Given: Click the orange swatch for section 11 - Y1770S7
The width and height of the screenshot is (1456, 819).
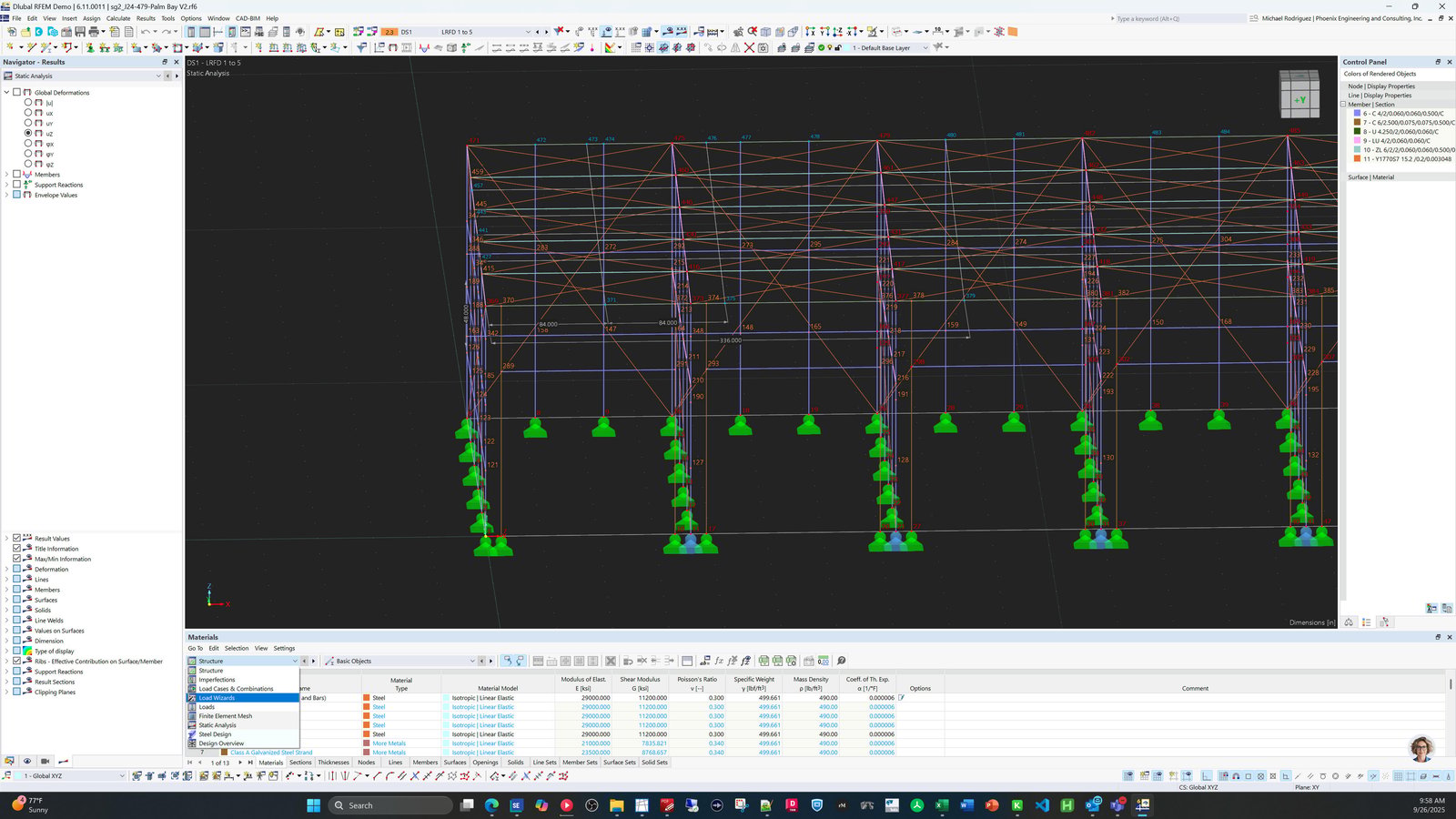Looking at the screenshot, I should (1357, 159).
